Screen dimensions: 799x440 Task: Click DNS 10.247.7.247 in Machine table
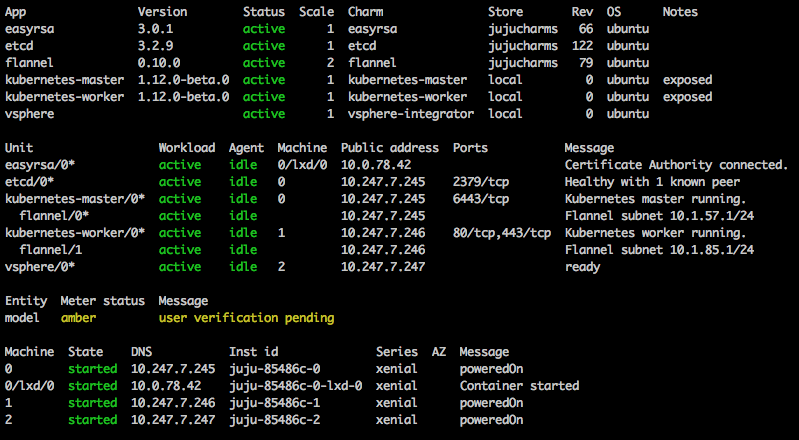tap(173, 420)
